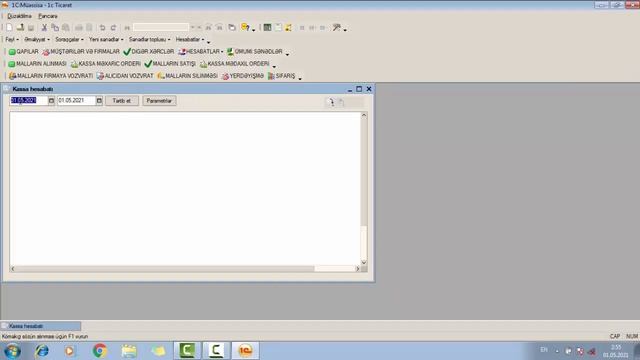Maximize the Kassa hesabatı window
This screenshot has height=360, width=640.
[x=359, y=89]
